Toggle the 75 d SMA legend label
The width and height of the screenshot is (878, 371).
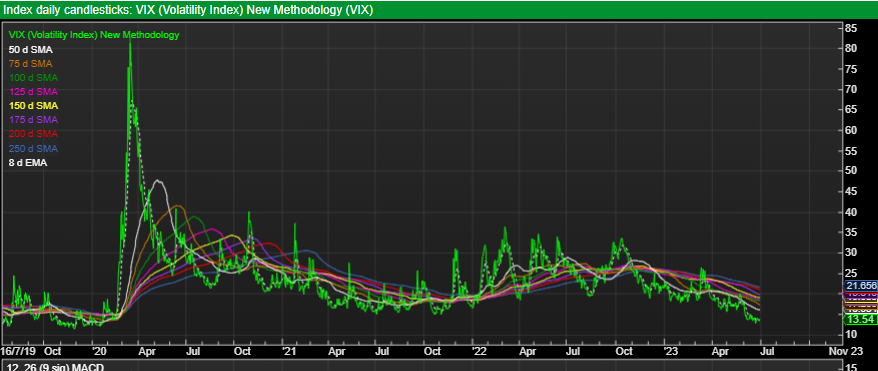click(31, 64)
